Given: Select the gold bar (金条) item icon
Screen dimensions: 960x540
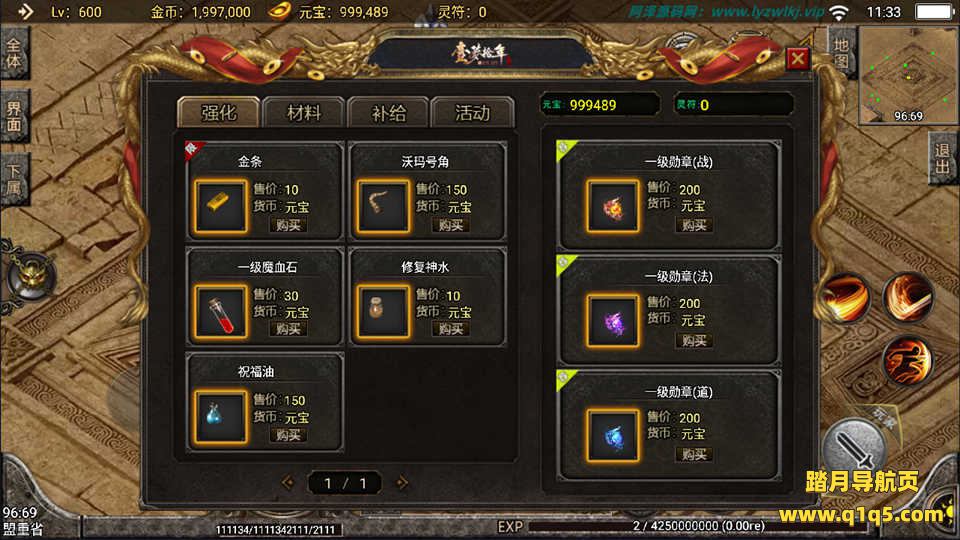Looking at the screenshot, I should [x=220, y=206].
